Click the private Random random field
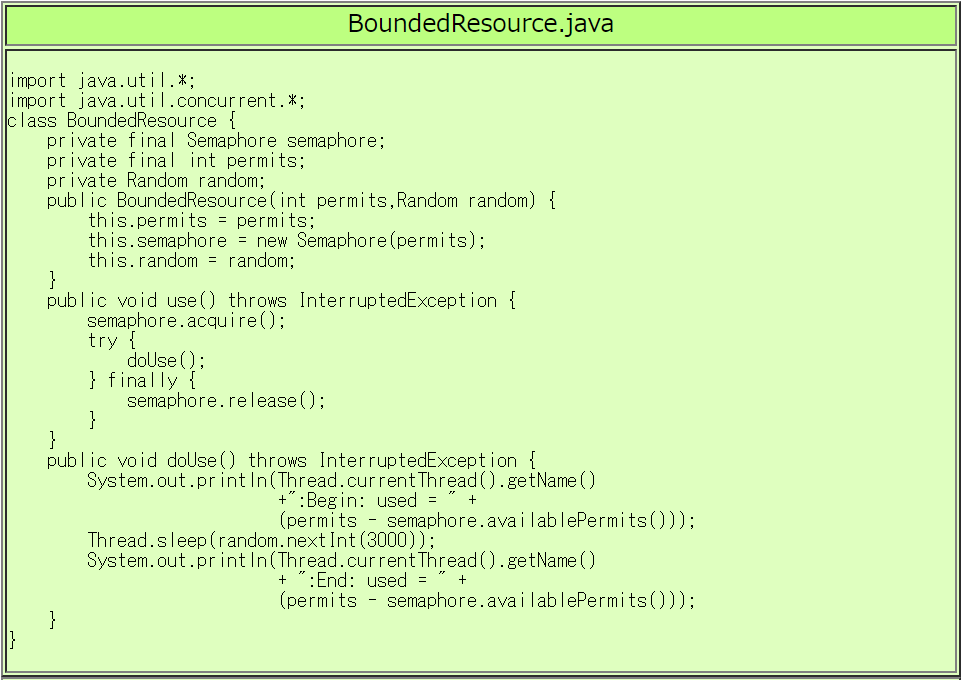This screenshot has height=680, width=963. [156, 181]
